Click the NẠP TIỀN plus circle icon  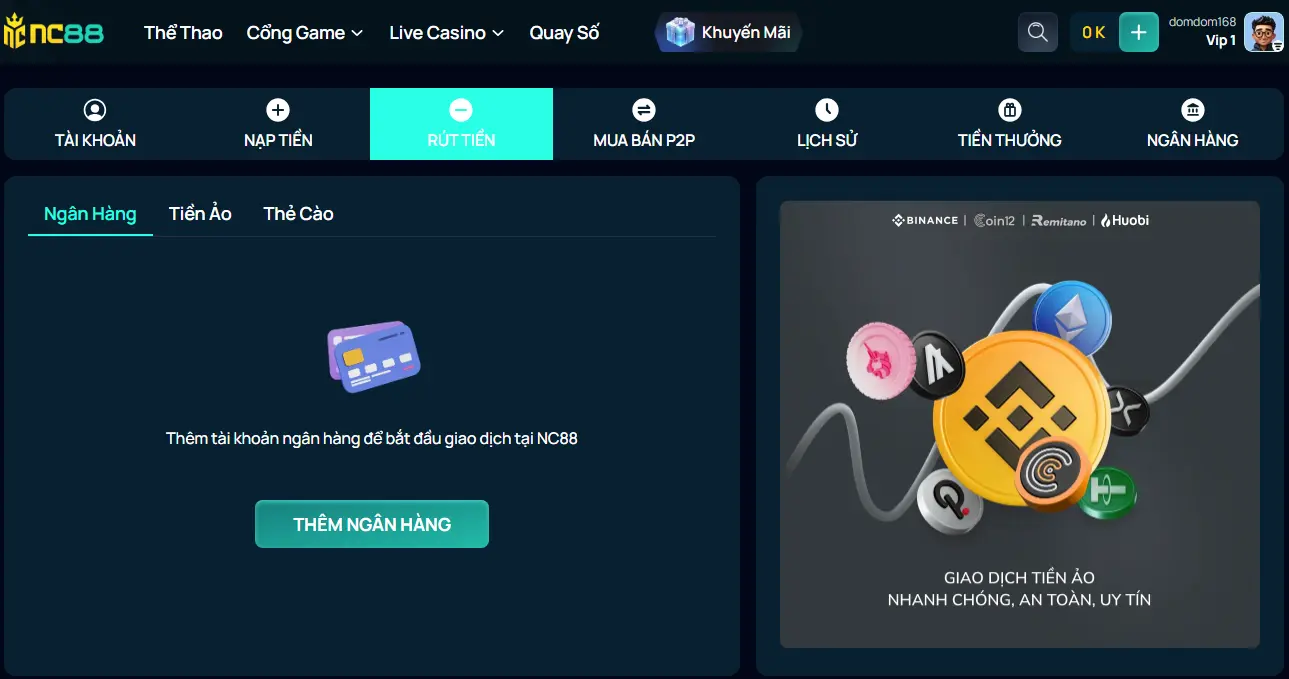pyautogui.click(x=278, y=110)
